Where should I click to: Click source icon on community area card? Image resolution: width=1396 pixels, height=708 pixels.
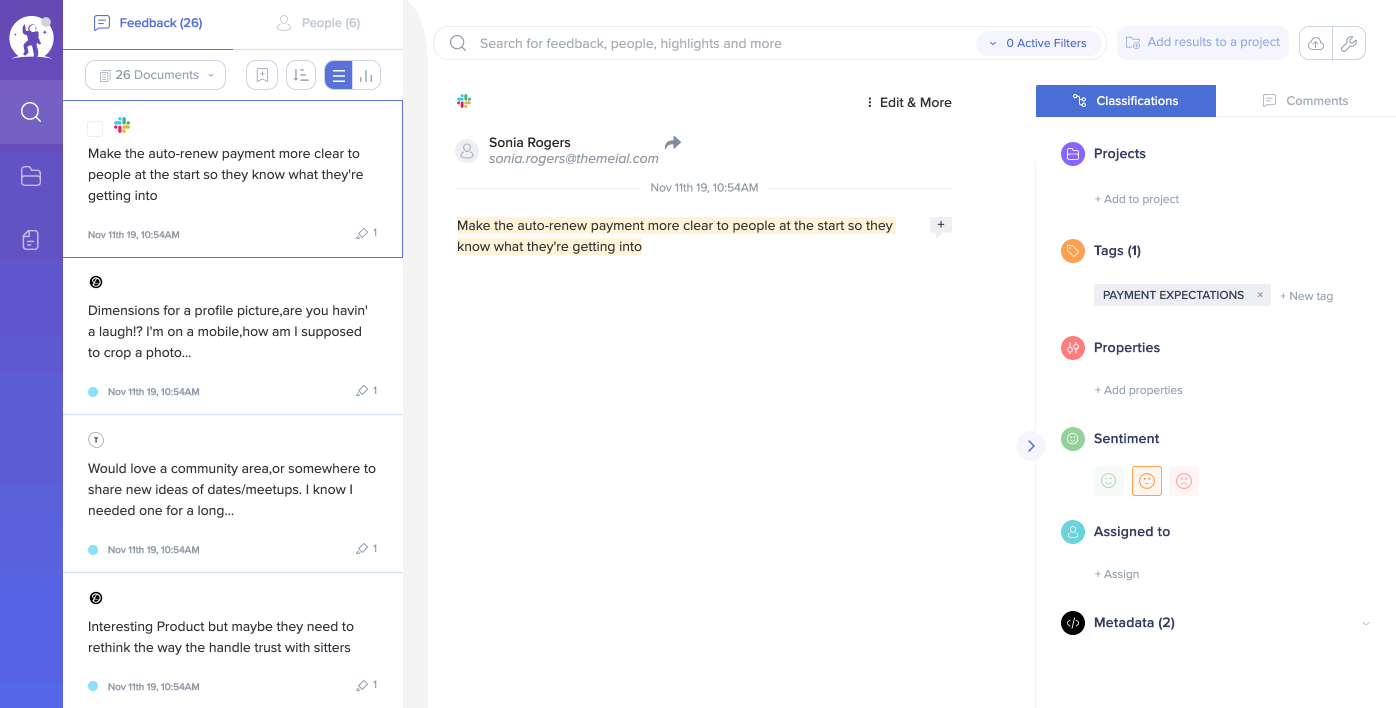pyautogui.click(x=96, y=440)
